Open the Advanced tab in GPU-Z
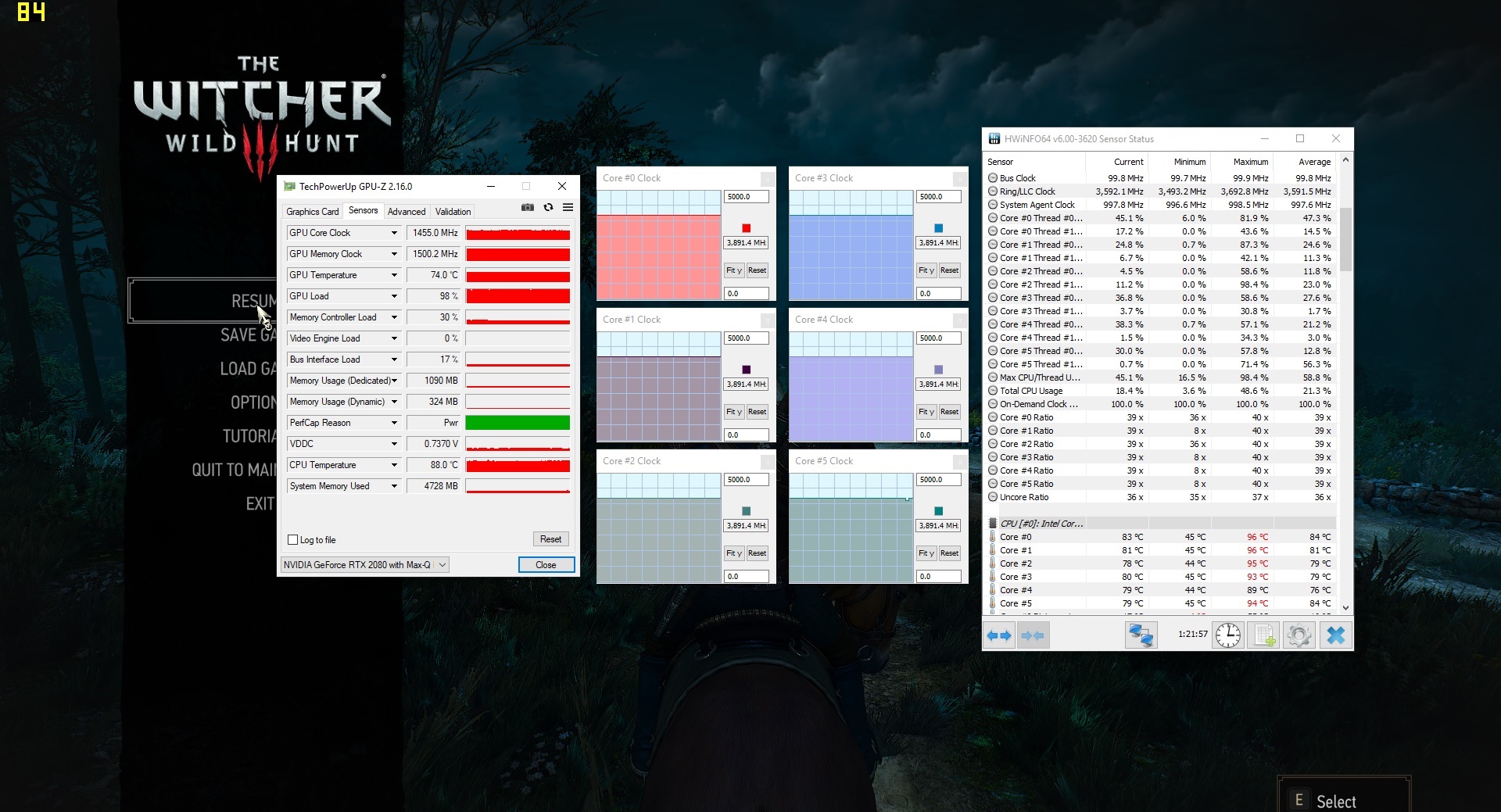Viewport: 1501px width, 812px height. tap(407, 212)
